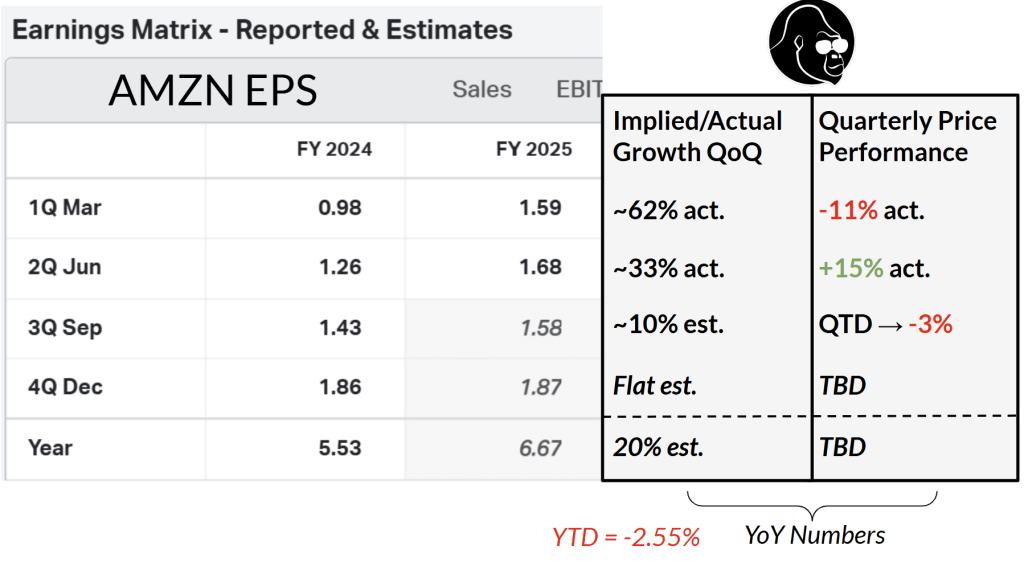Click the Quarterly Price Performance header
The image size is (1024, 566).
(x=907, y=137)
